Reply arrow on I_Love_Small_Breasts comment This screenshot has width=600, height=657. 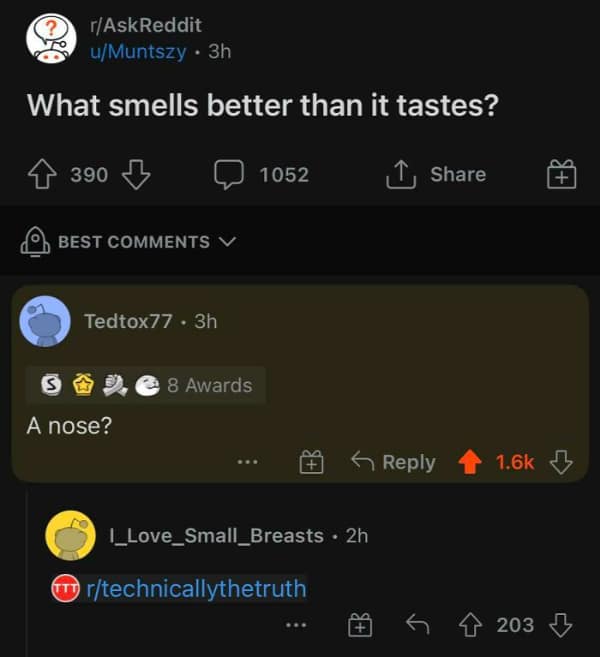[418, 625]
